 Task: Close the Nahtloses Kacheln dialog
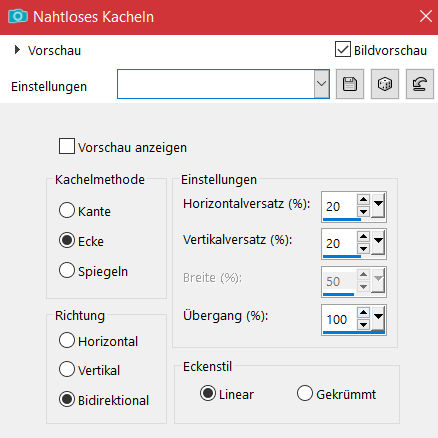click(x=426, y=16)
